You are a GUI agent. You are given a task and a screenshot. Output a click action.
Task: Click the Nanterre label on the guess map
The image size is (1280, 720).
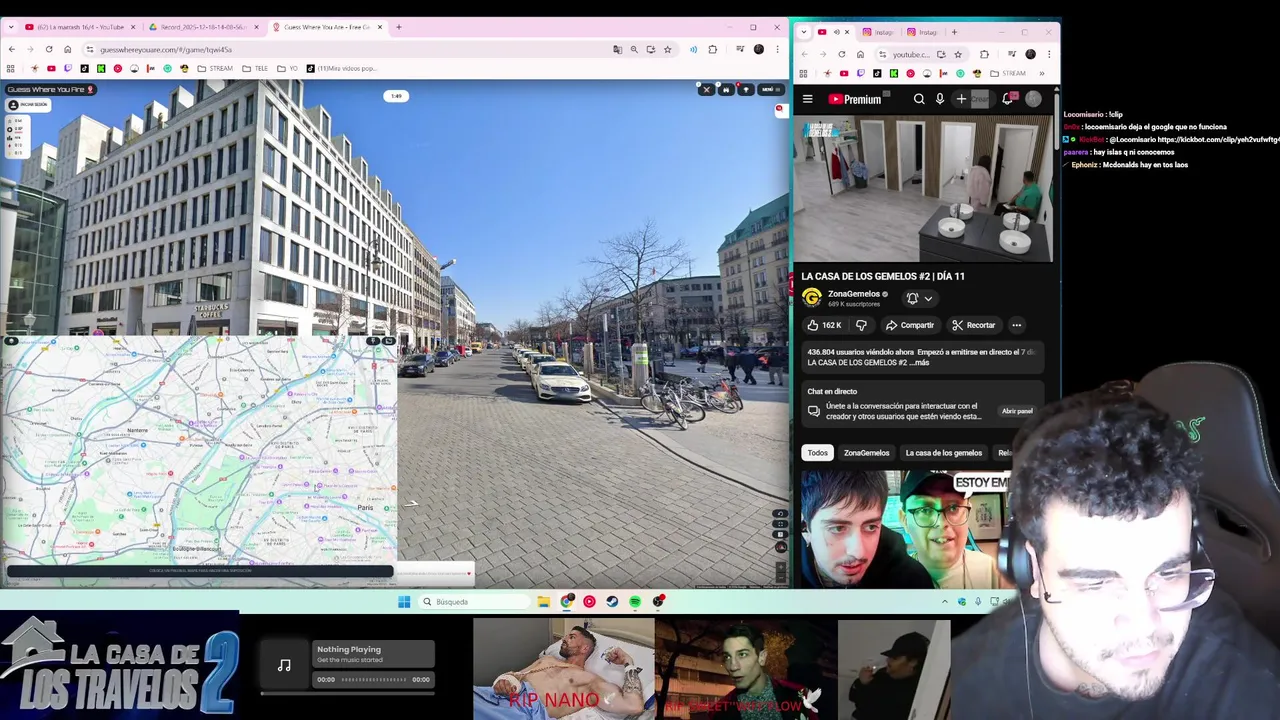tap(138, 430)
